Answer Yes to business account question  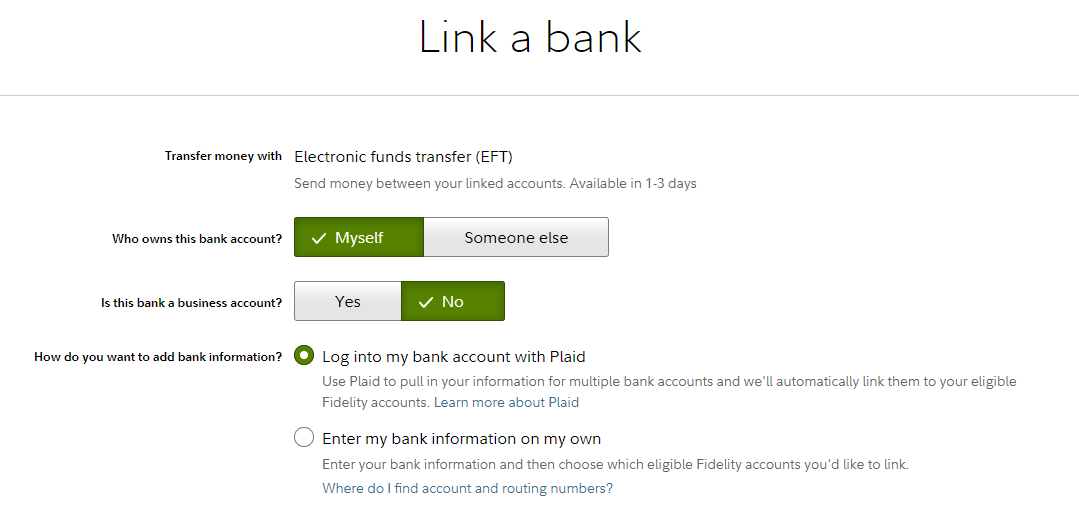point(347,301)
